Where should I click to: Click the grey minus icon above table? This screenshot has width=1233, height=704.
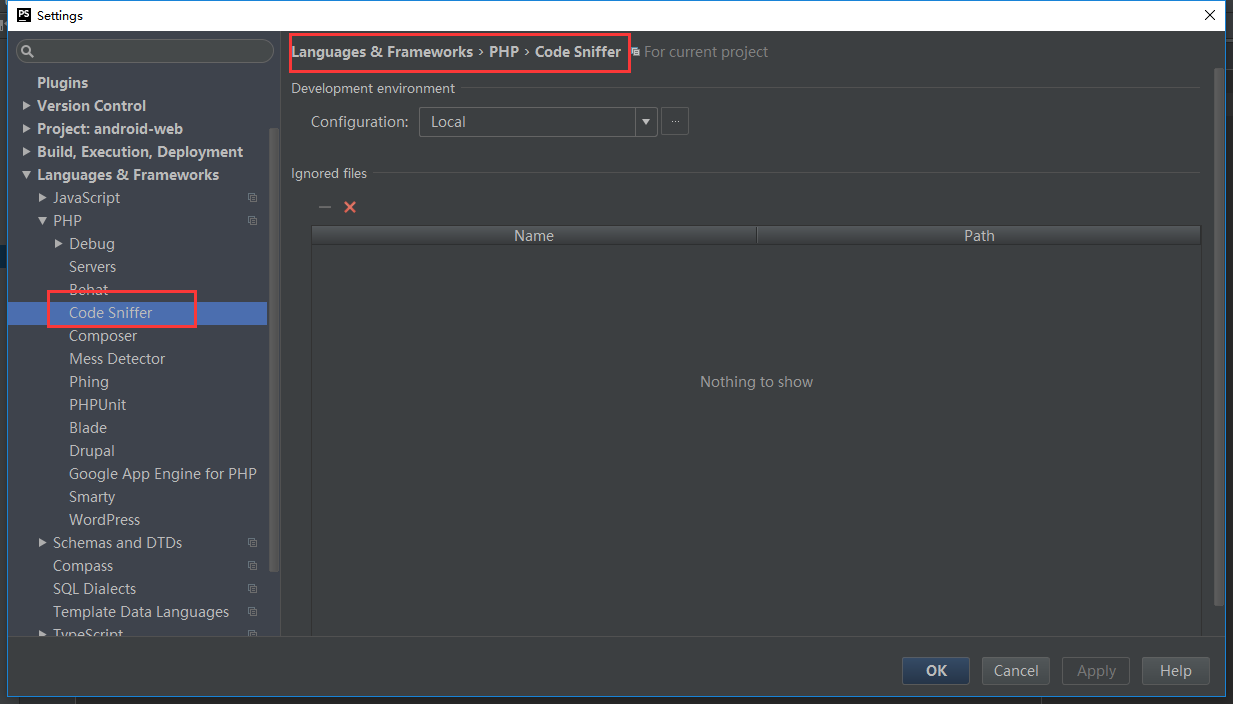pyautogui.click(x=324, y=207)
